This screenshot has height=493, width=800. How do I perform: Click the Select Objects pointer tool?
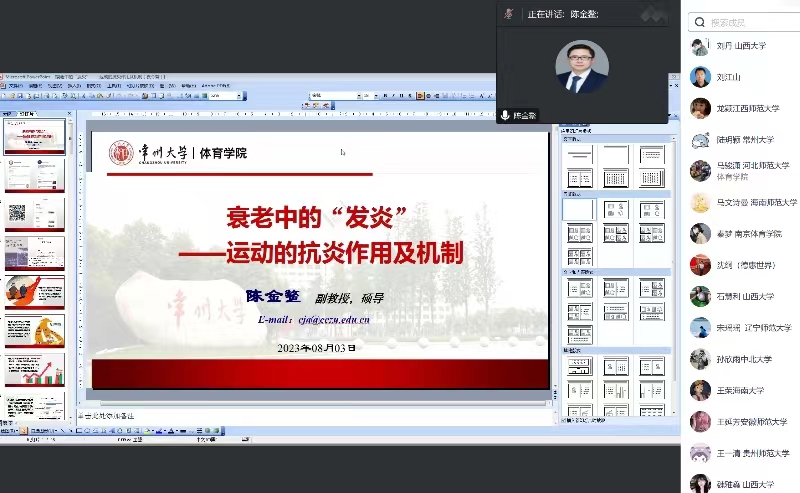[24, 431]
